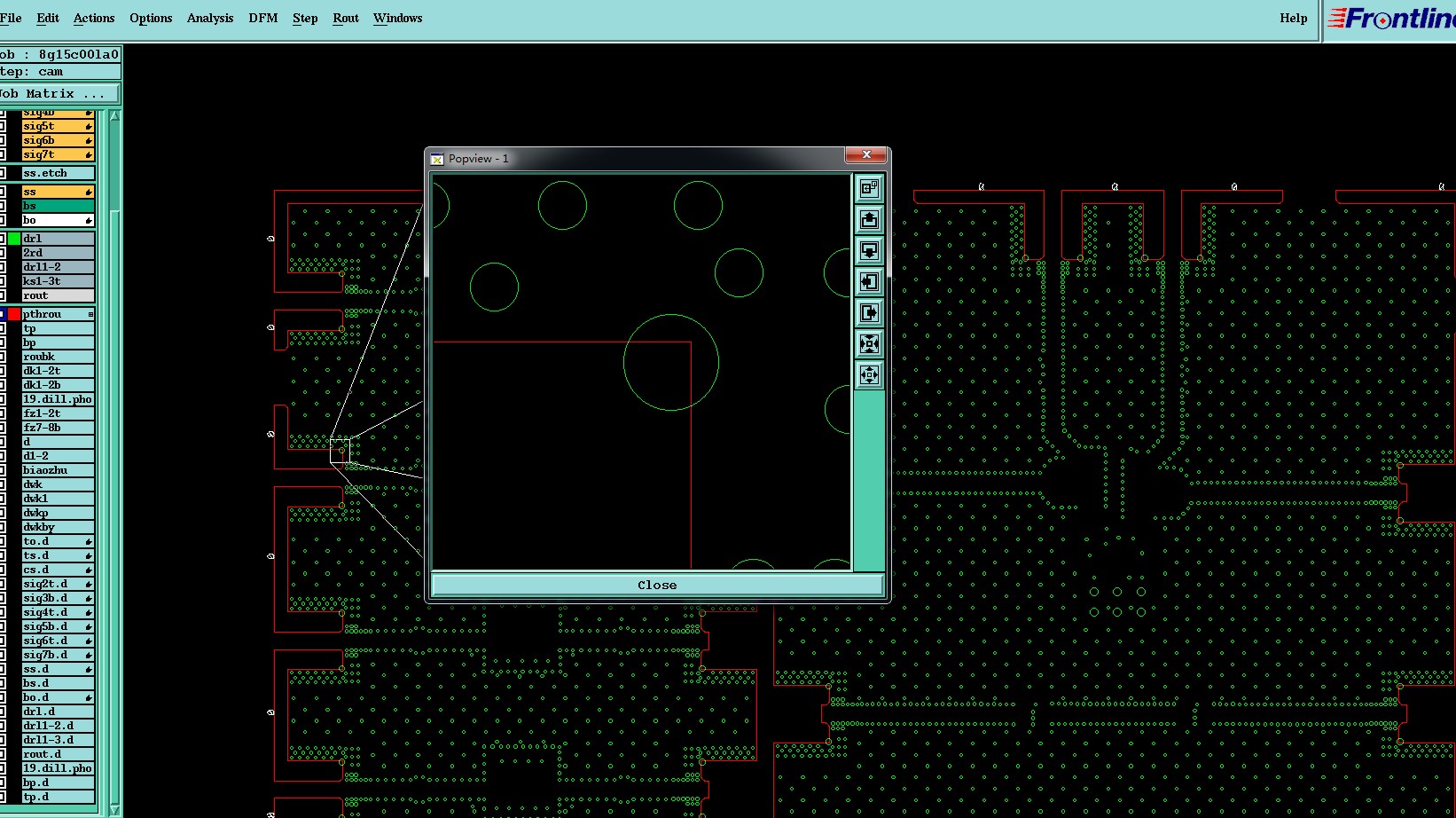Toggle display checkbox for pthrou layer
1456x818 pixels.
(x=3, y=314)
